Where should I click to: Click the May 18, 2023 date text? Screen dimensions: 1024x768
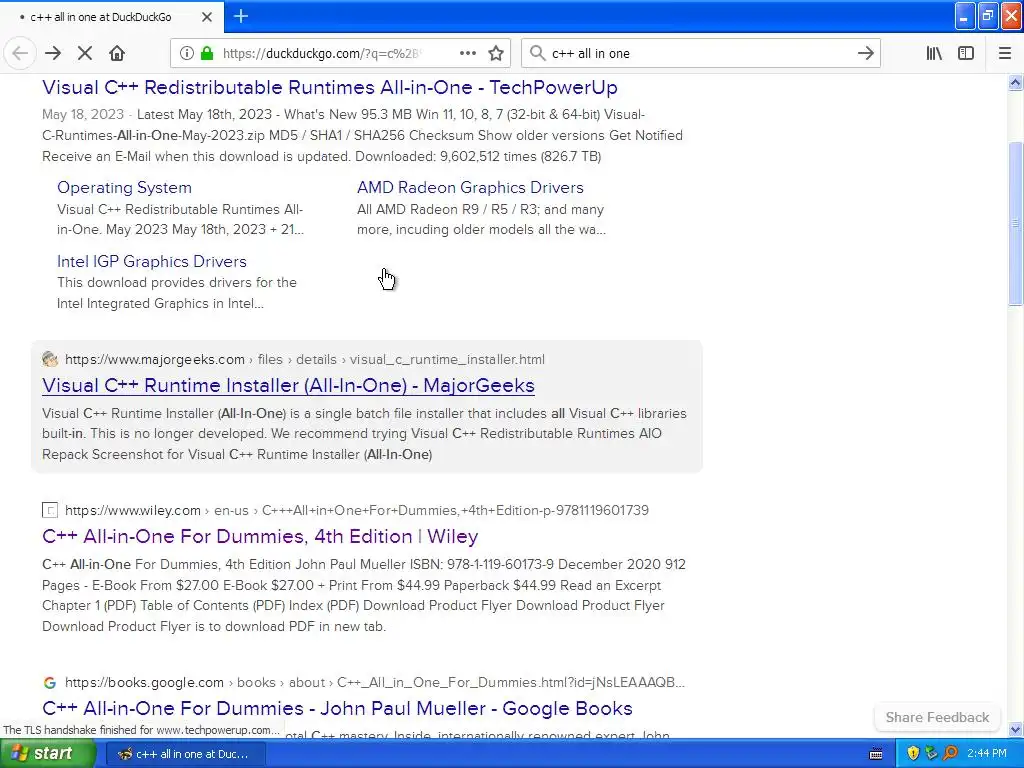[83, 114]
